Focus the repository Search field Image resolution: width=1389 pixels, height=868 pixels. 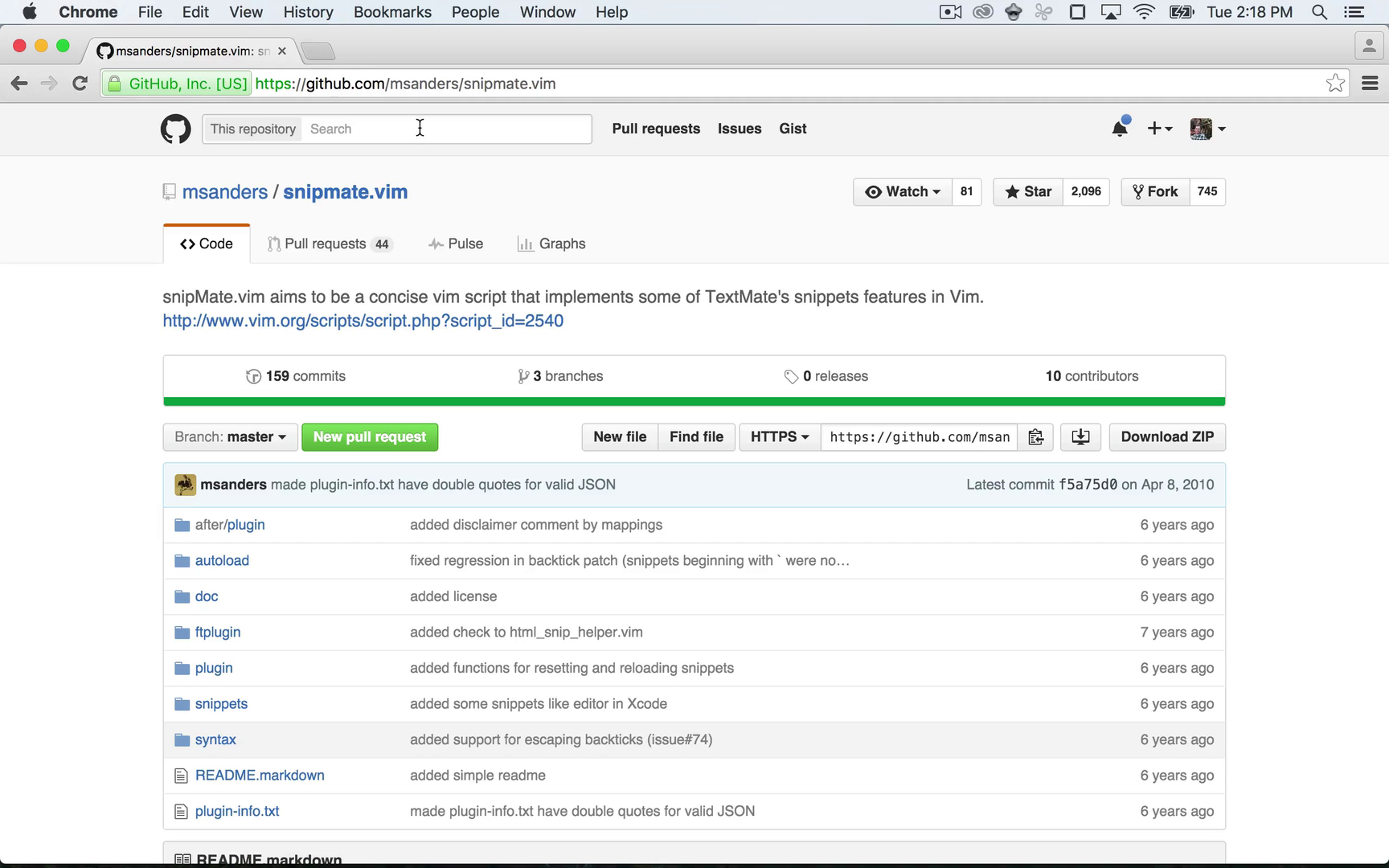[446, 129]
